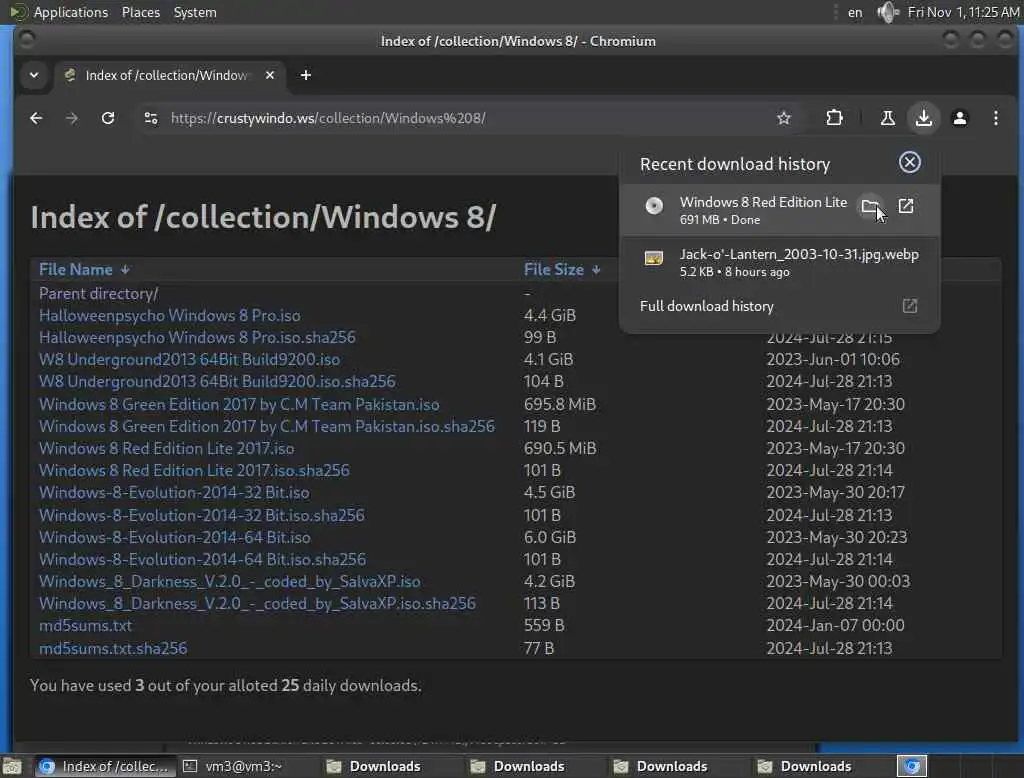
Task: Open Windows 8 Red Edition Lite download
Action: 906,206
